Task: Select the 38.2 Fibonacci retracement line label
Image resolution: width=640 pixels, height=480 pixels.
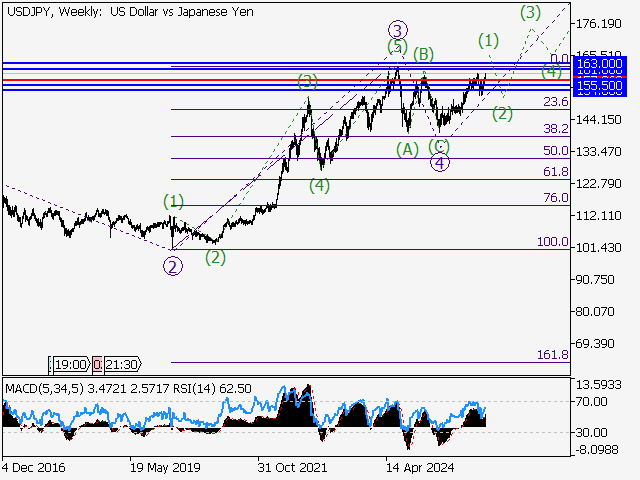Action: 555,129
